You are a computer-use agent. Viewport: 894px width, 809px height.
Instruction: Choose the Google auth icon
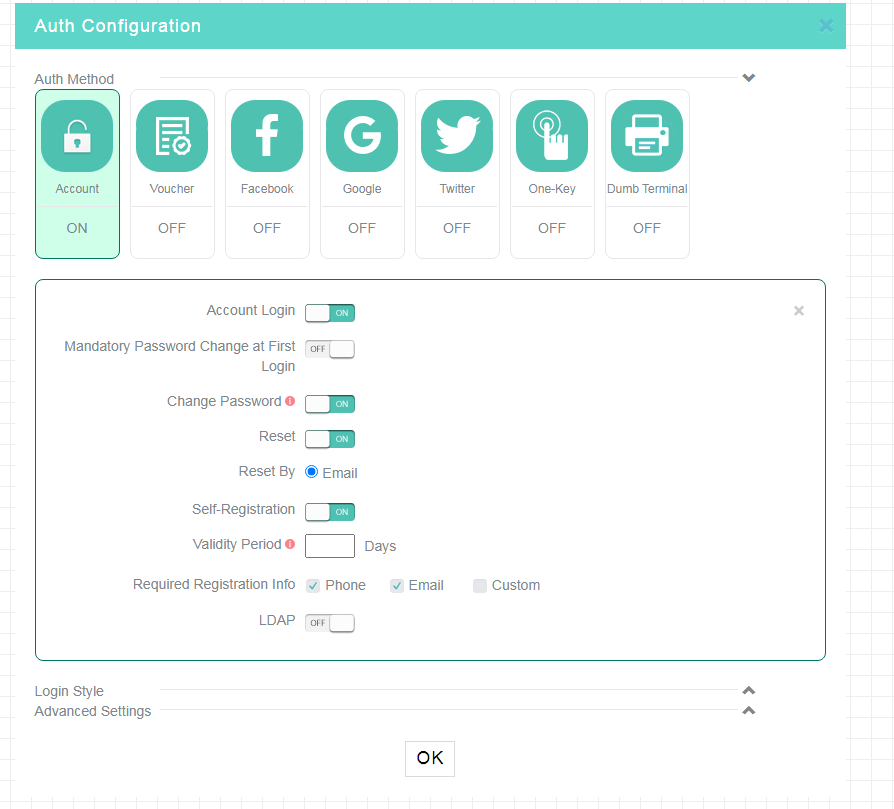(362, 136)
